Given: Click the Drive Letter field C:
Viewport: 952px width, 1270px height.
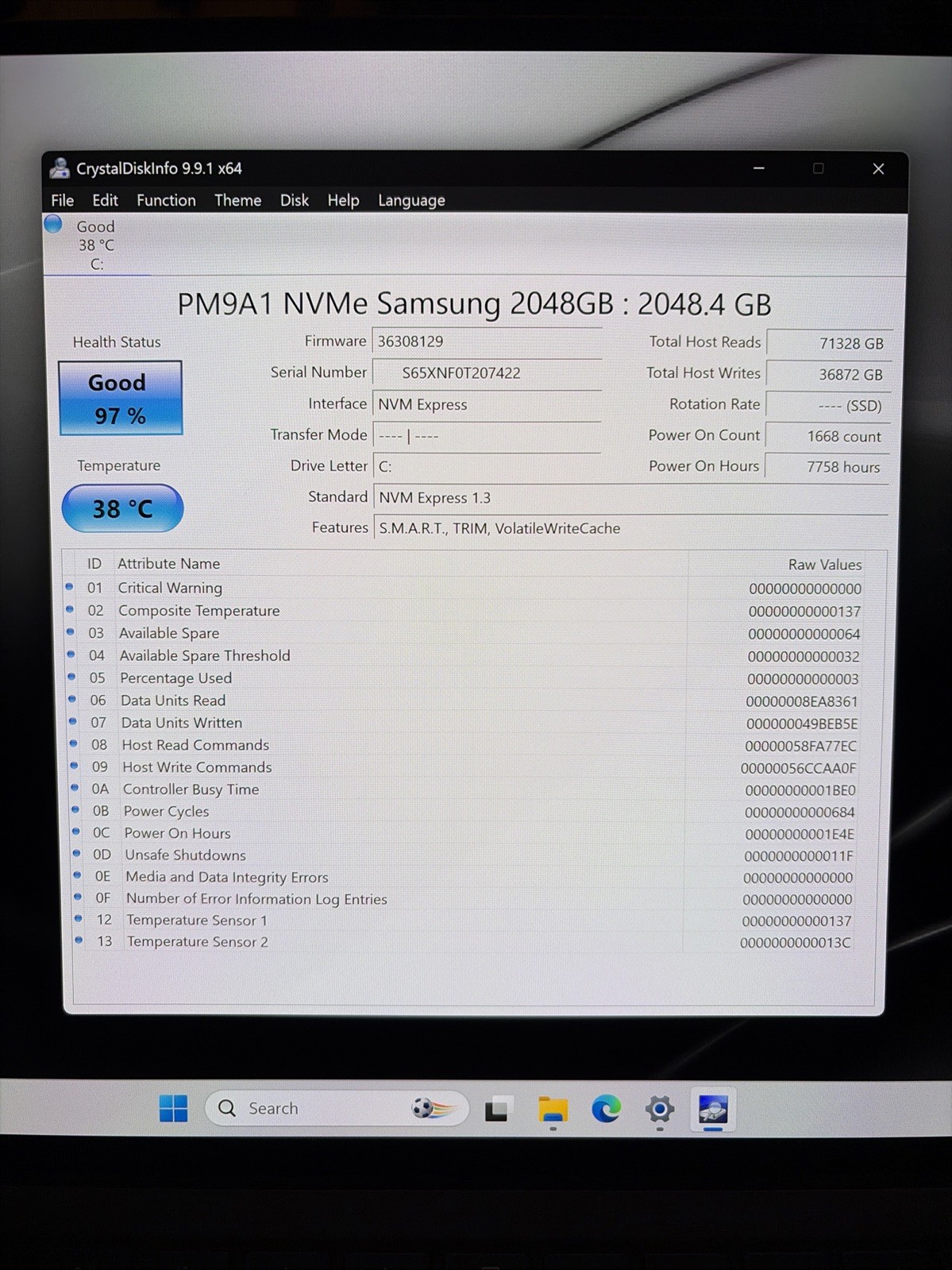Looking at the screenshot, I should (x=487, y=466).
